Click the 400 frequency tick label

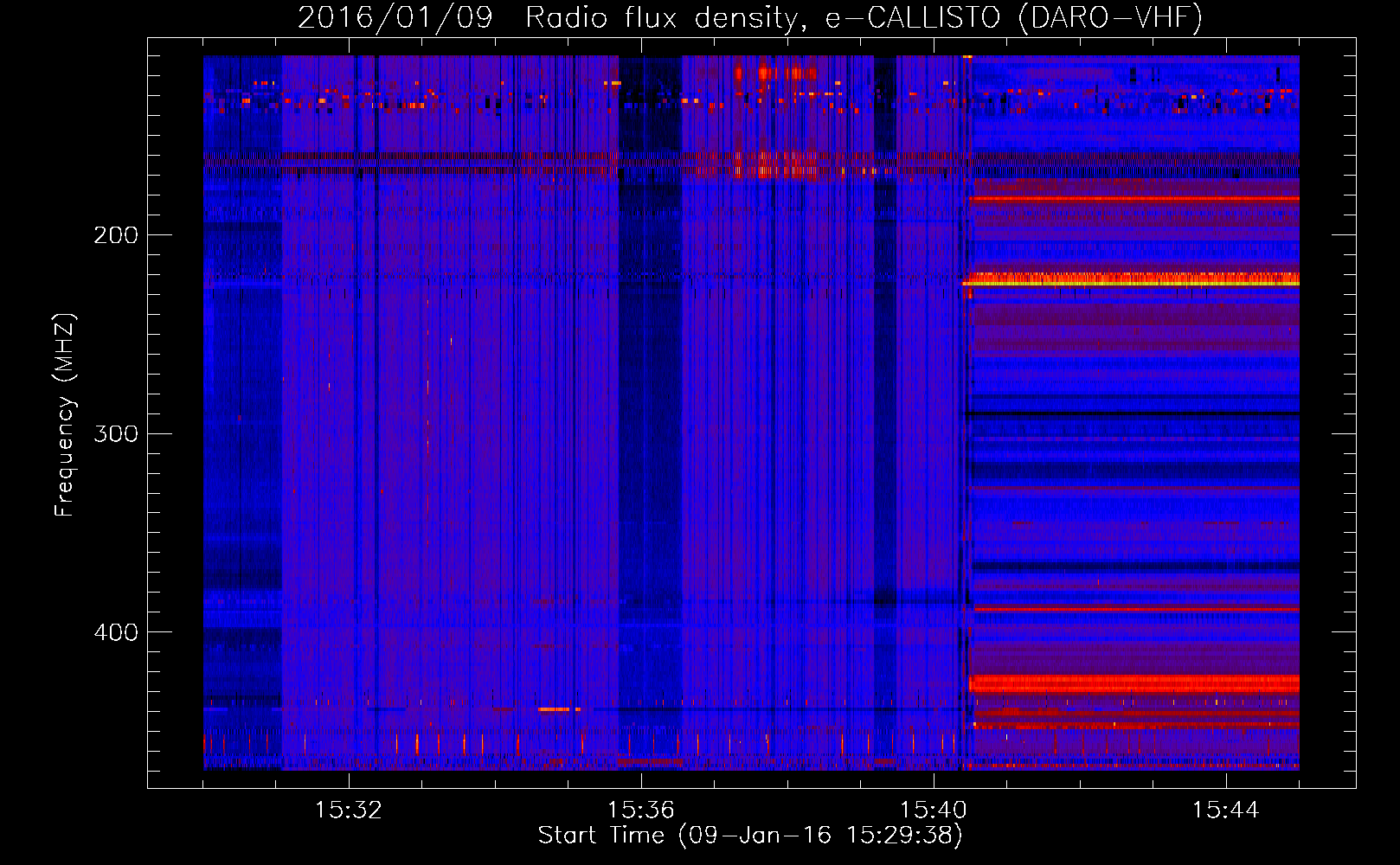point(116,632)
